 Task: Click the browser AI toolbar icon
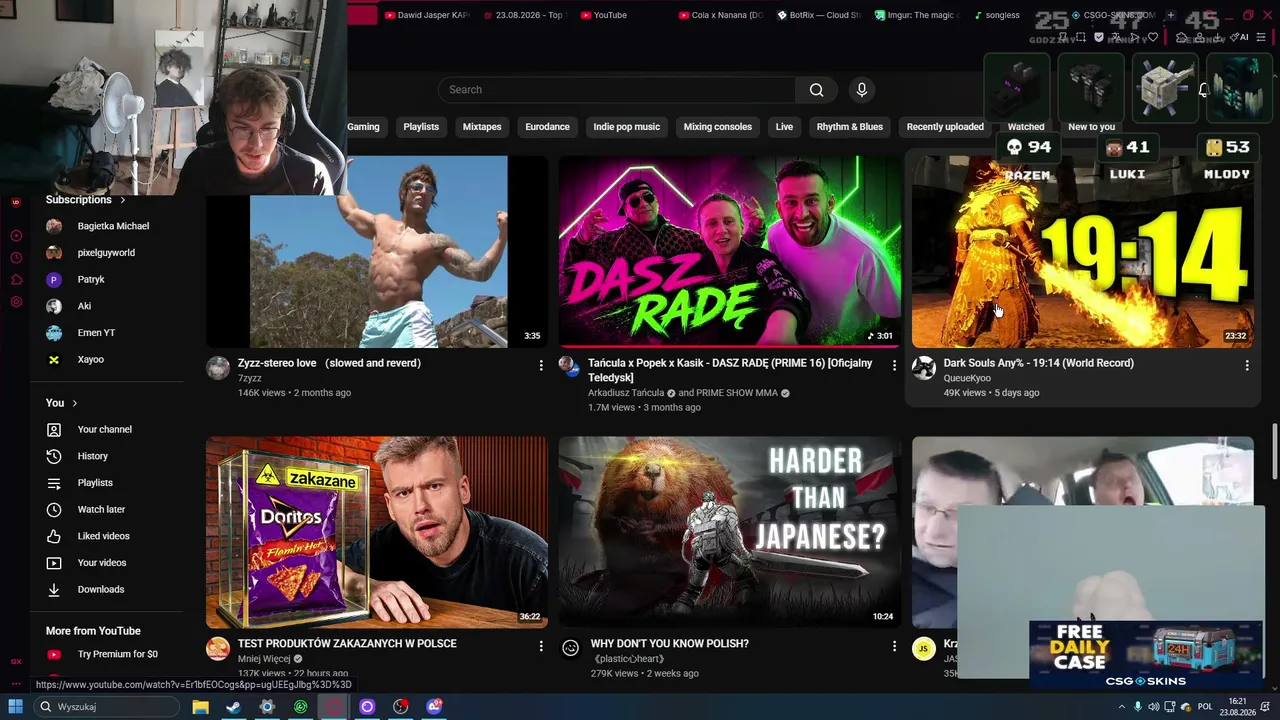coord(1241,37)
